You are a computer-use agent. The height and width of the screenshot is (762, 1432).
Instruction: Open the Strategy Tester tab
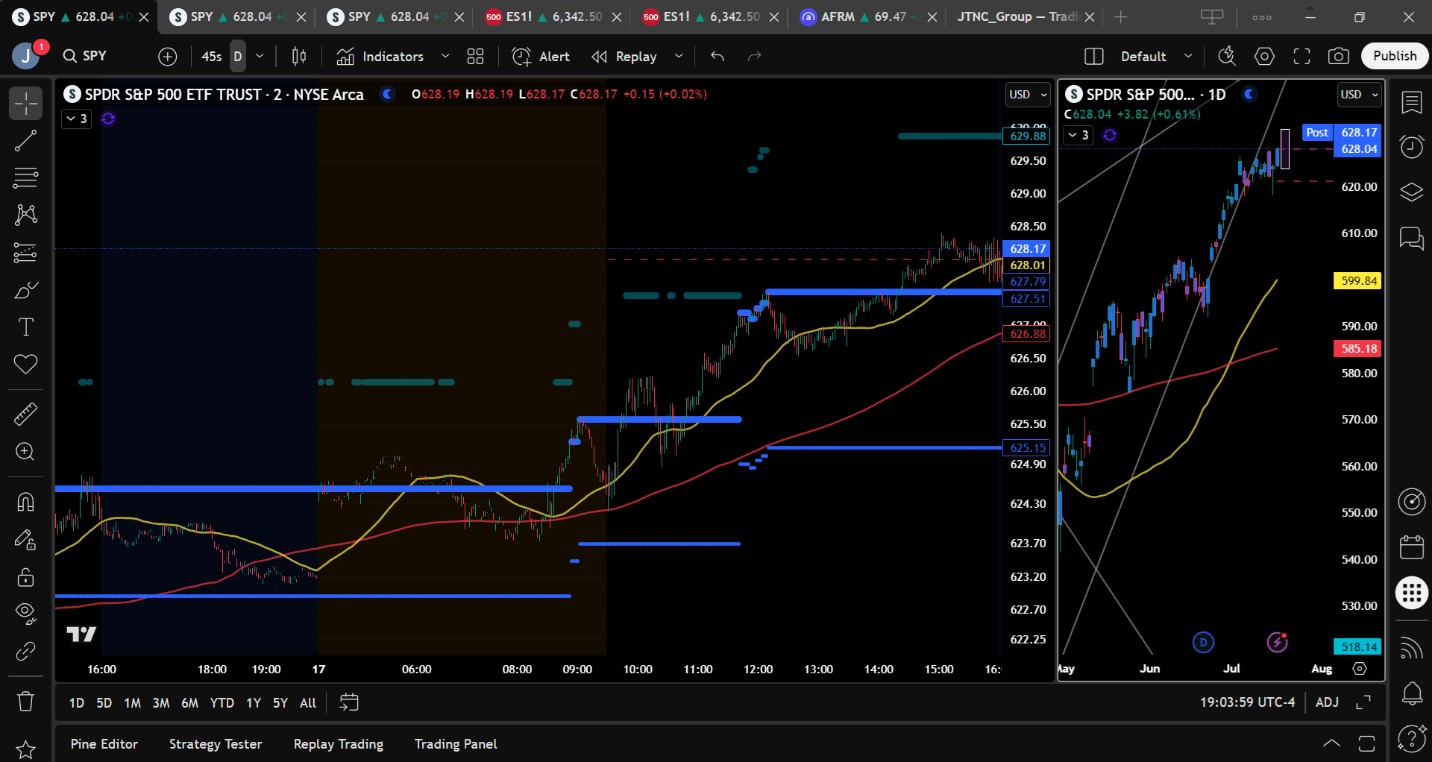(x=215, y=744)
